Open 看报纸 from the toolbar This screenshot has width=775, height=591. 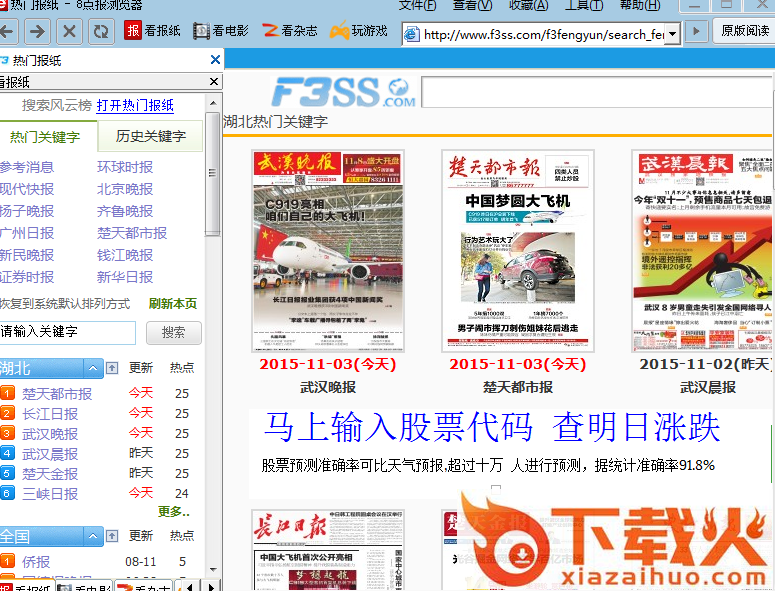pos(152,31)
